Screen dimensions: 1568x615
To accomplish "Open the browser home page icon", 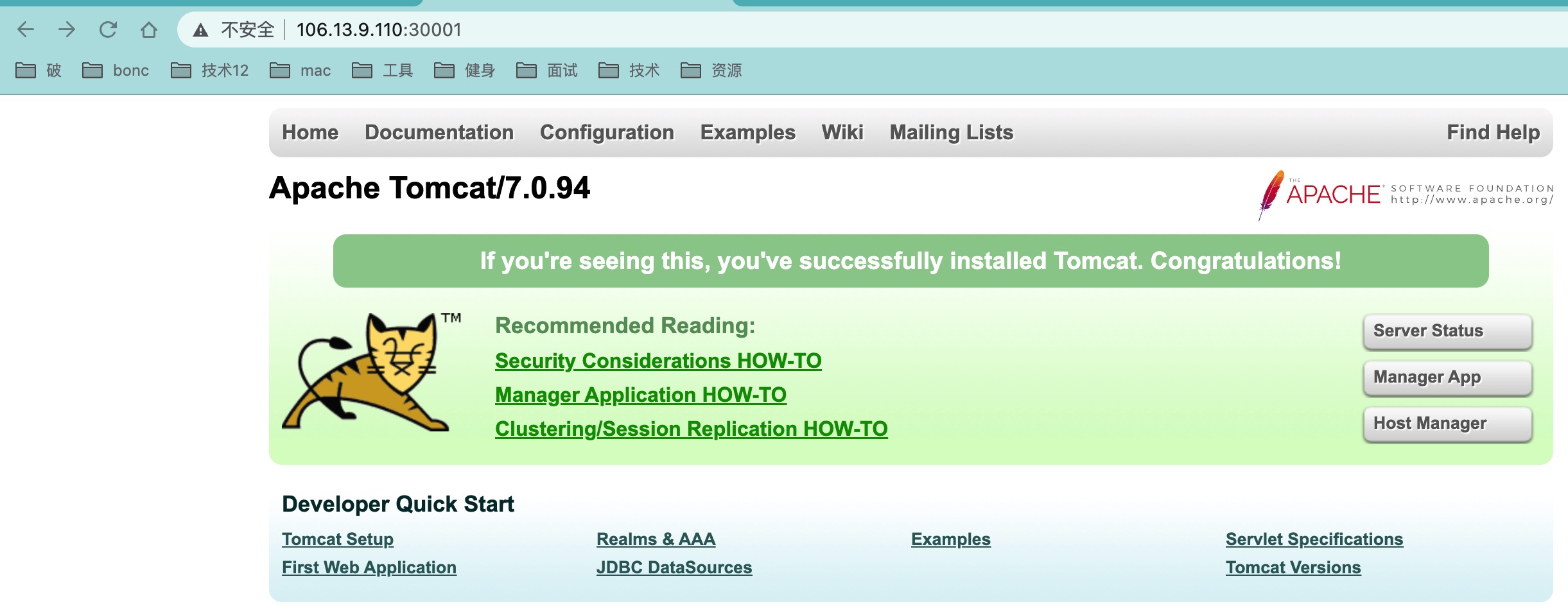I will point(149,30).
